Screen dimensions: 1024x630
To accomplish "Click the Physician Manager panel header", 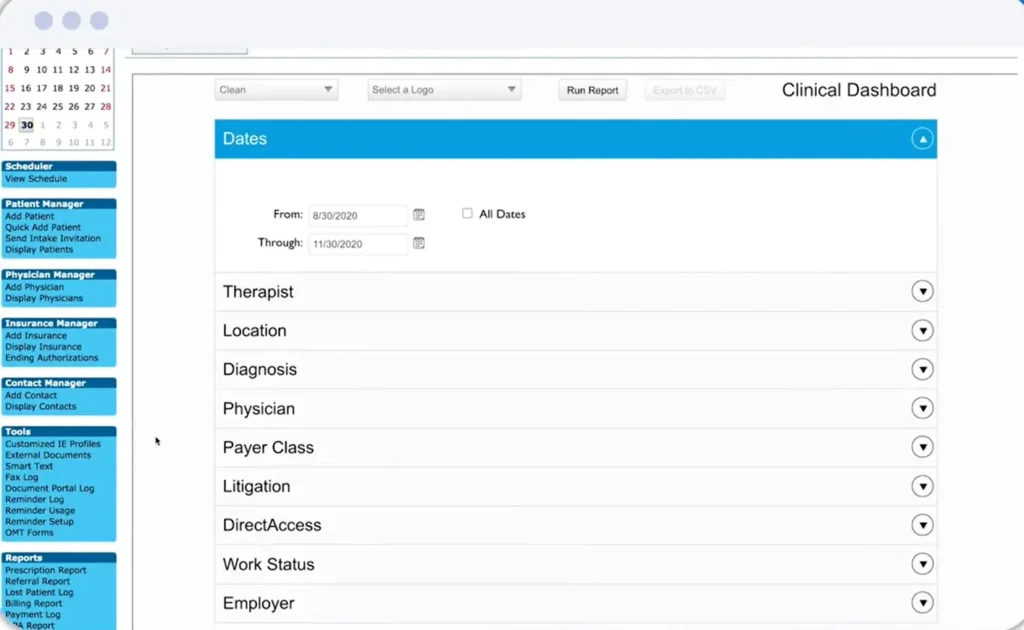I will (59, 275).
